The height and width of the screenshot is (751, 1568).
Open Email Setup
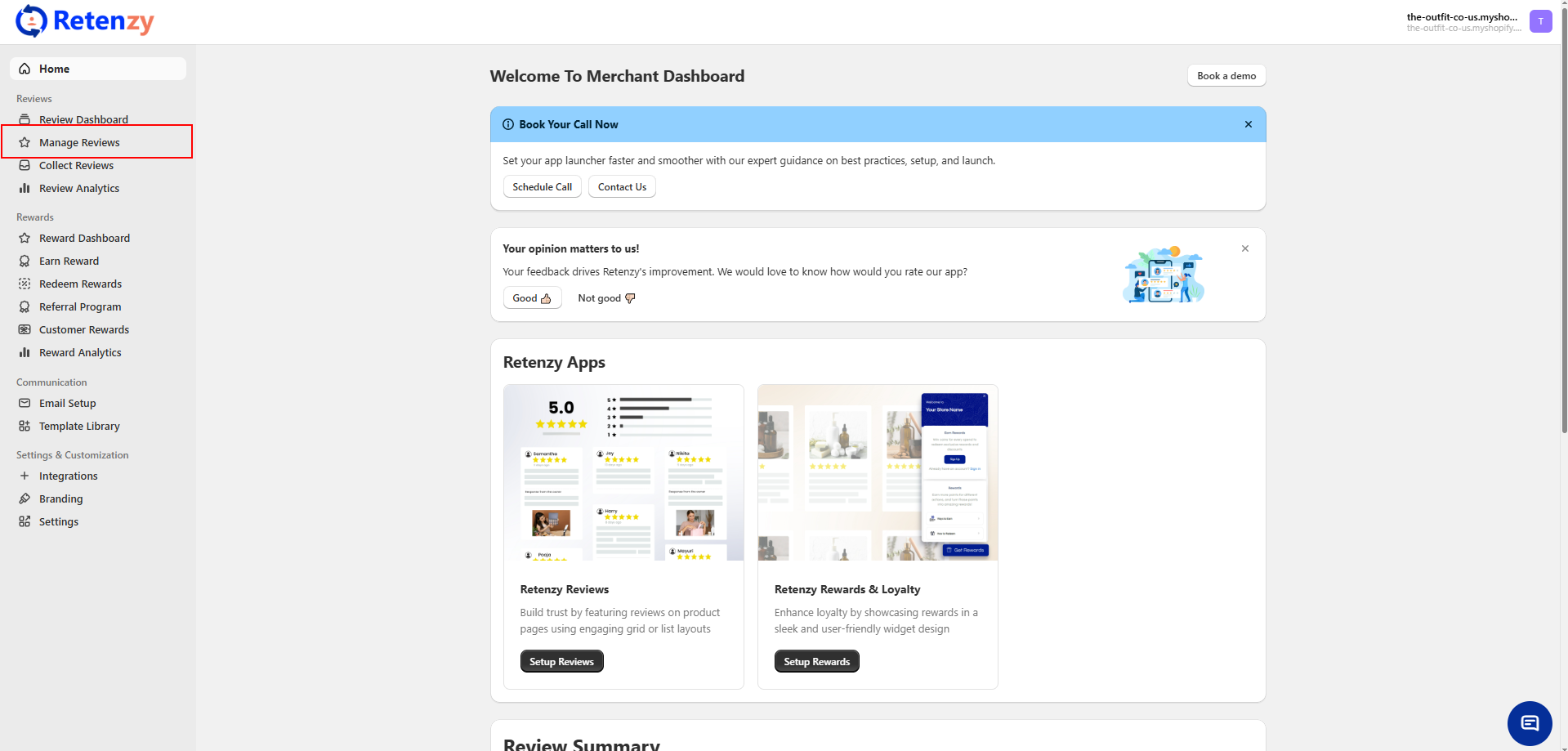pos(98,403)
